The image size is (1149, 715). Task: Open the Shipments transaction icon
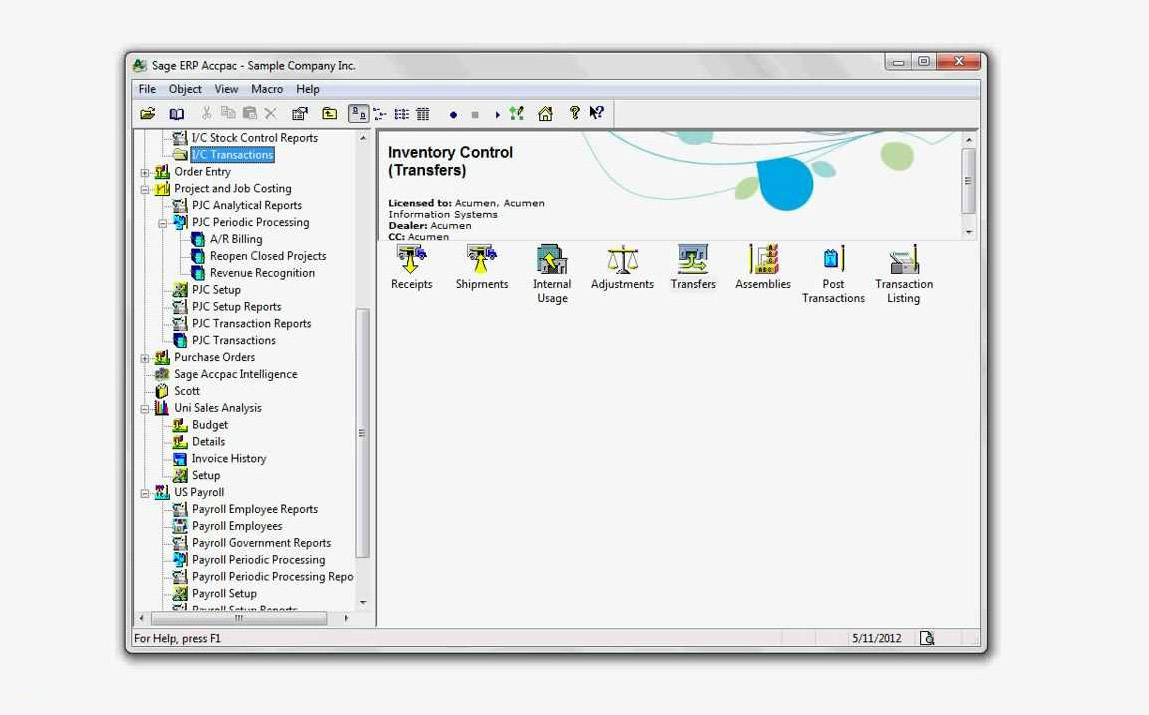(481, 267)
